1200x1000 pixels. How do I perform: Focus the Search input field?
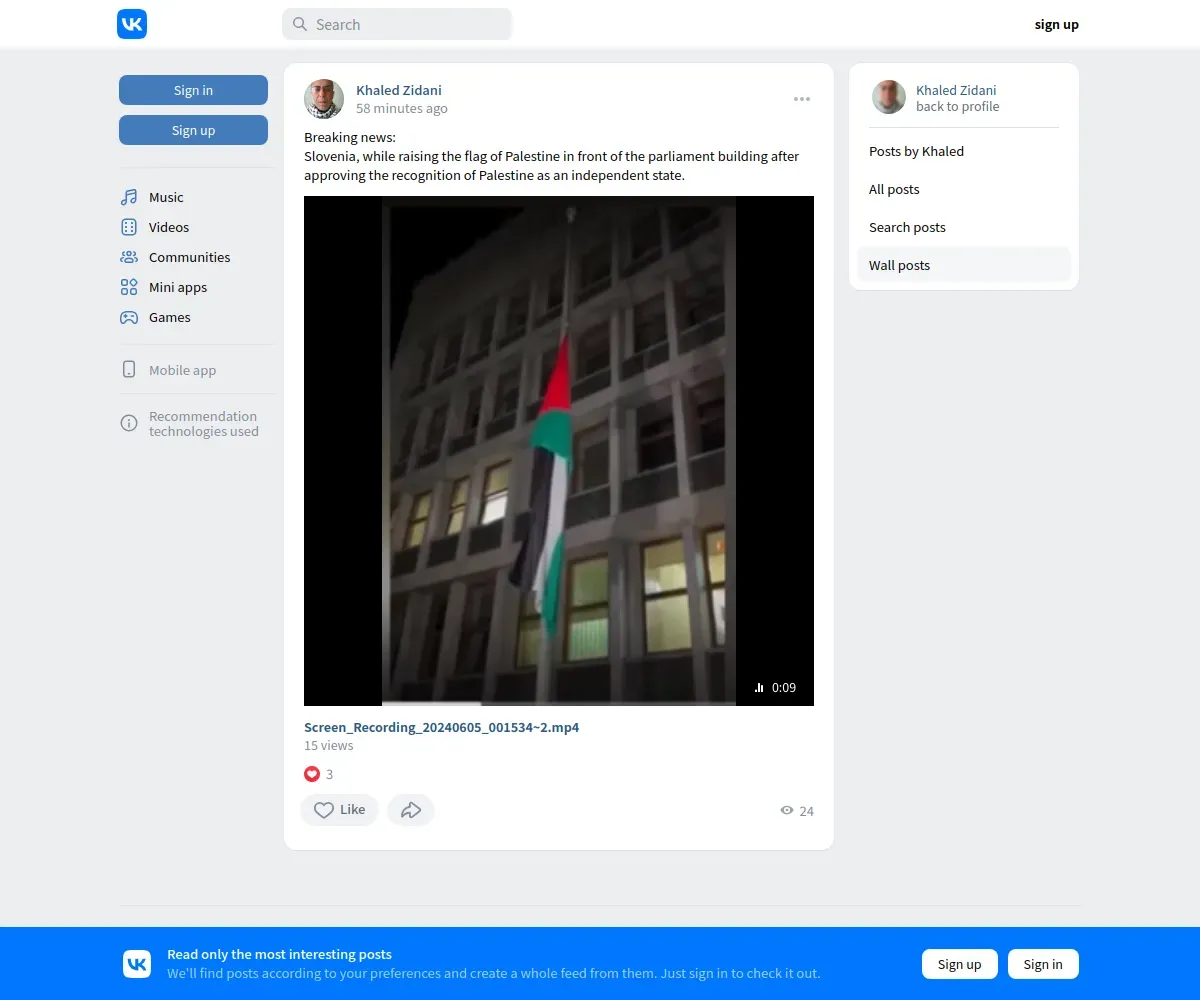tap(397, 25)
